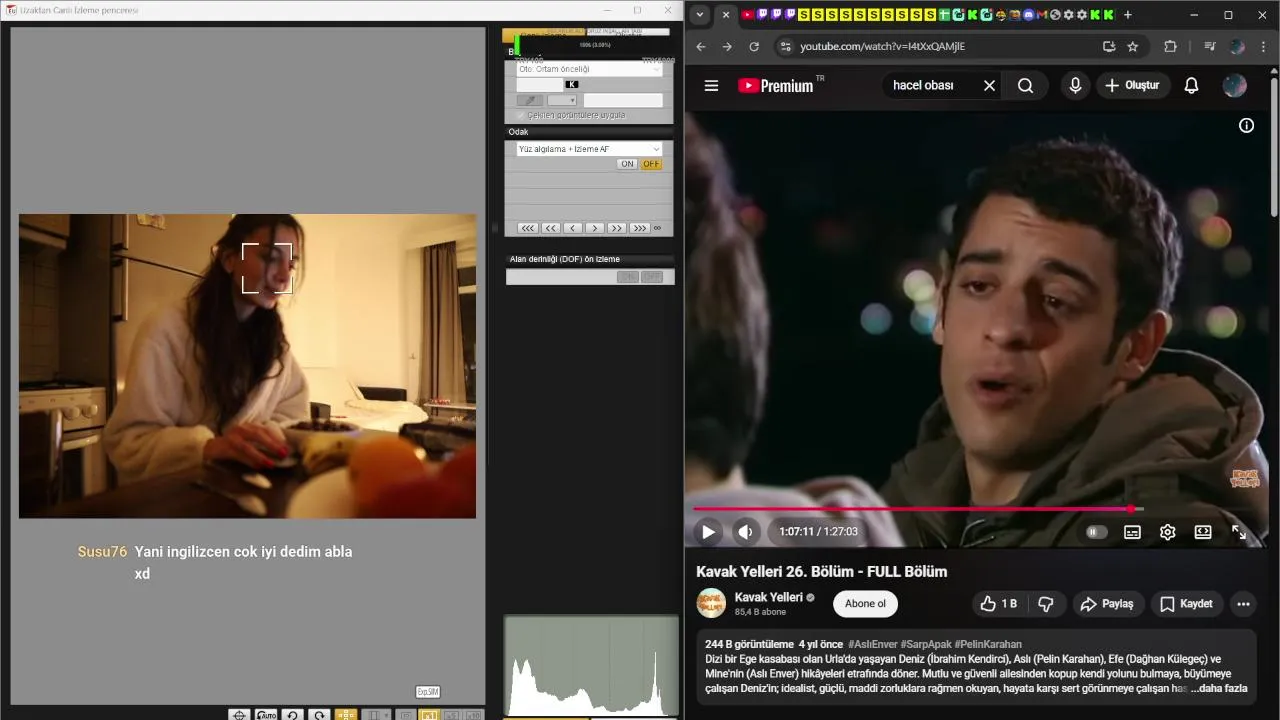Switch to the Discord tab

[x=1029, y=15]
